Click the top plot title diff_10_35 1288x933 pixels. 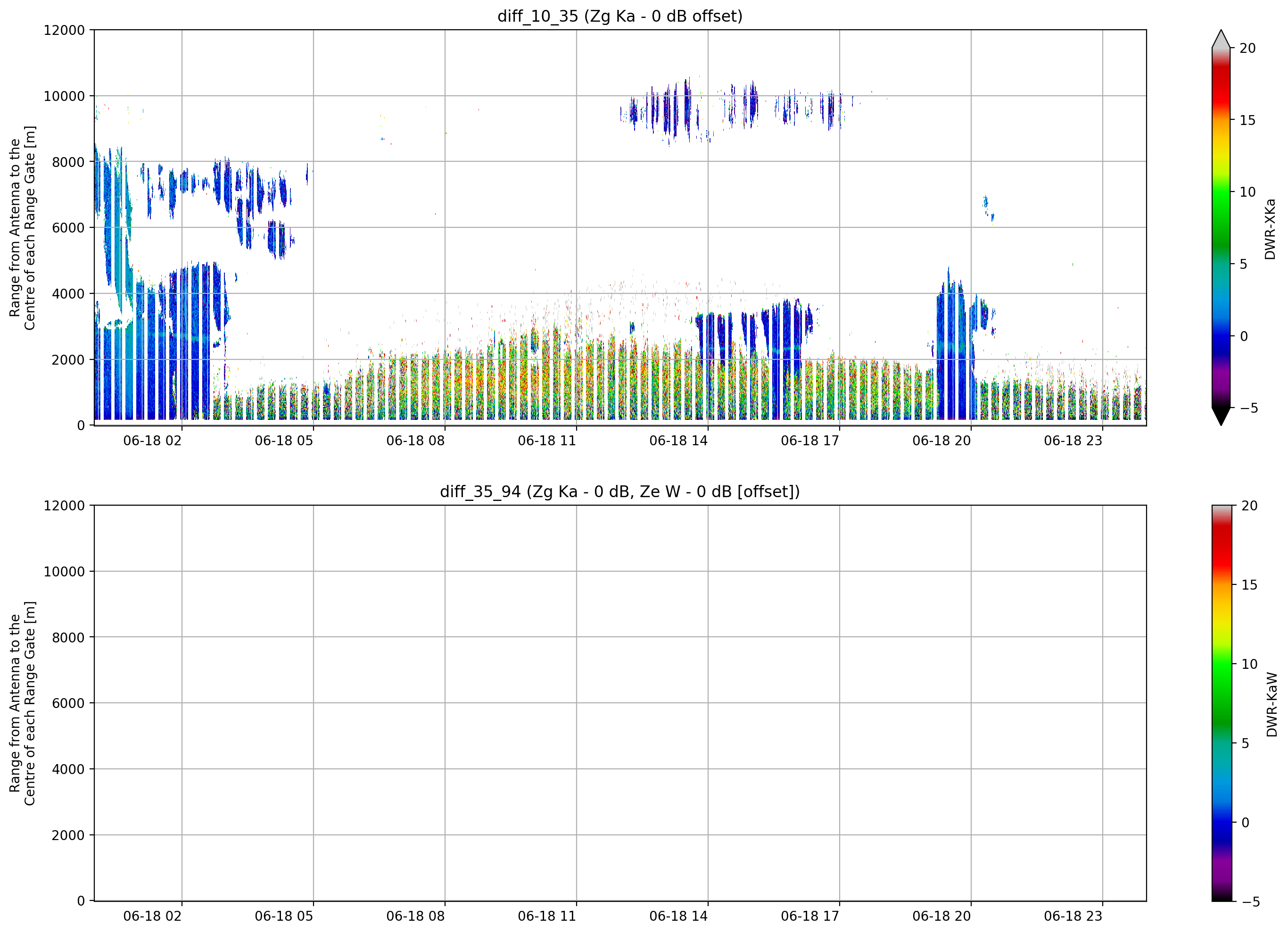(x=619, y=16)
